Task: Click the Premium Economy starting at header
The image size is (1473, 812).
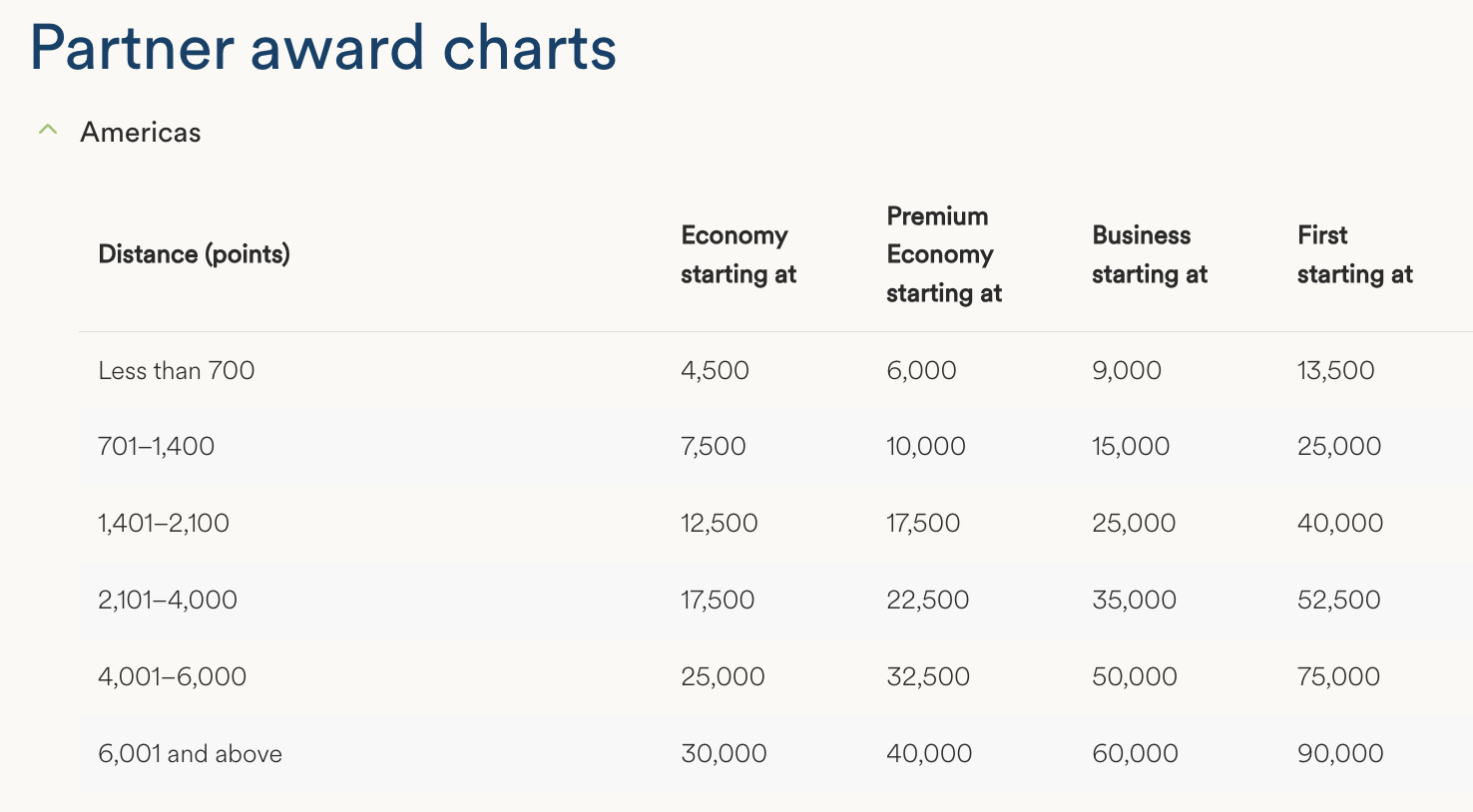Action: 943,254
